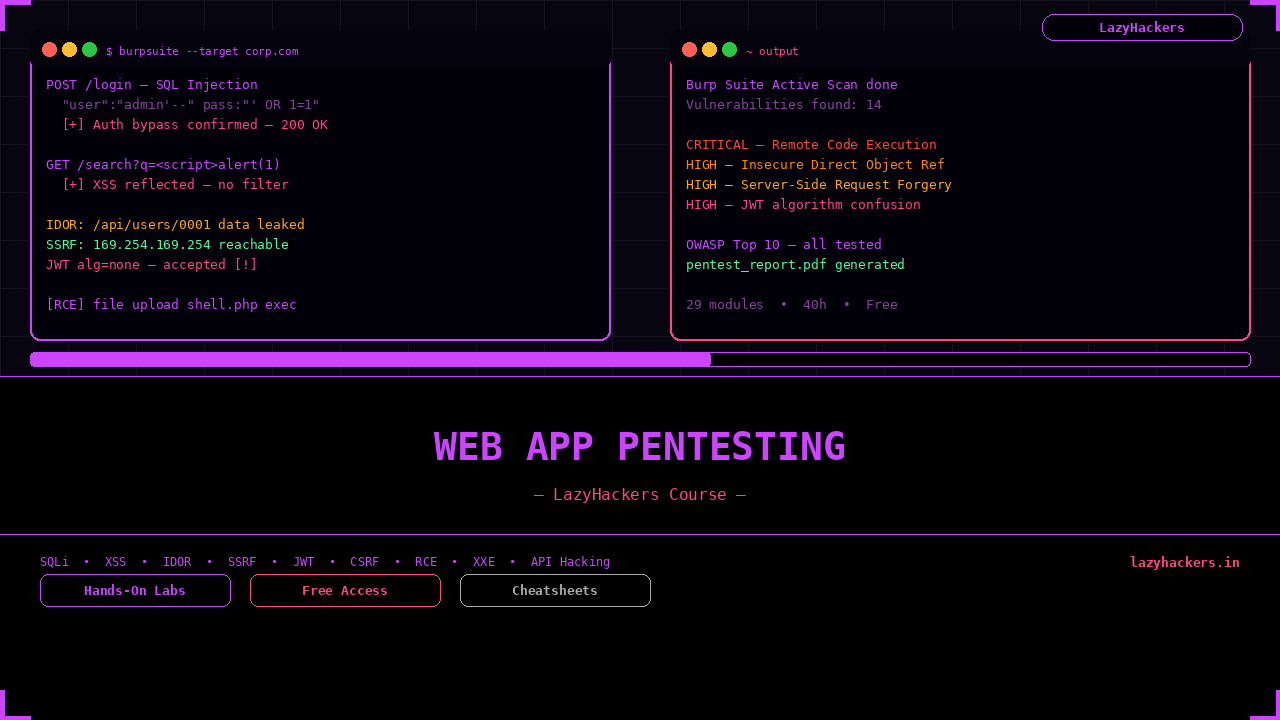This screenshot has width=1280, height=720.
Task: Choose the JWT topic tag
Action: pos(303,562)
